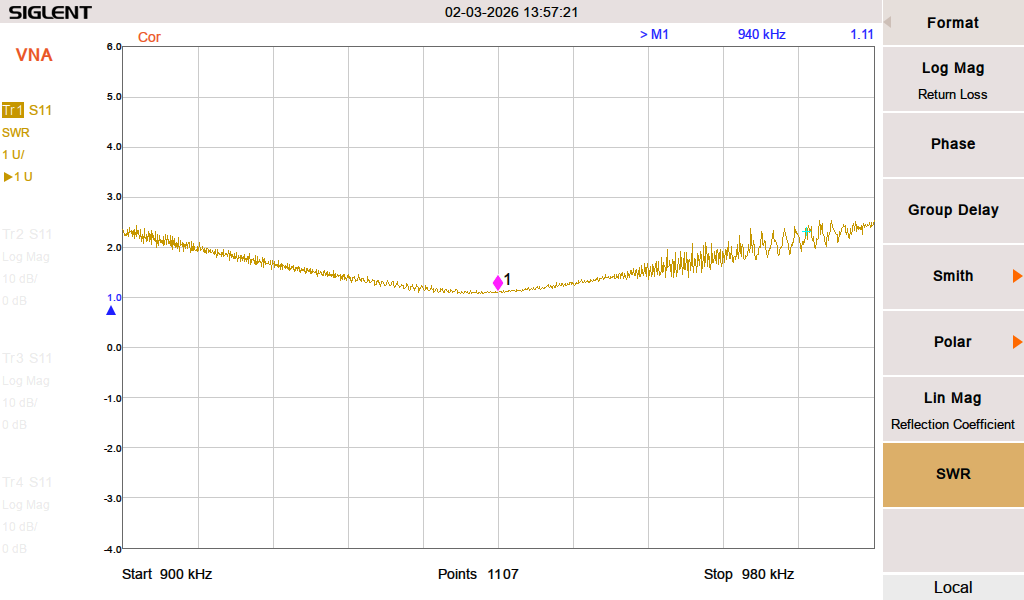This screenshot has height=600, width=1024.
Task: Edit the Points 1107 setting
Action: [x=478, y=574]
